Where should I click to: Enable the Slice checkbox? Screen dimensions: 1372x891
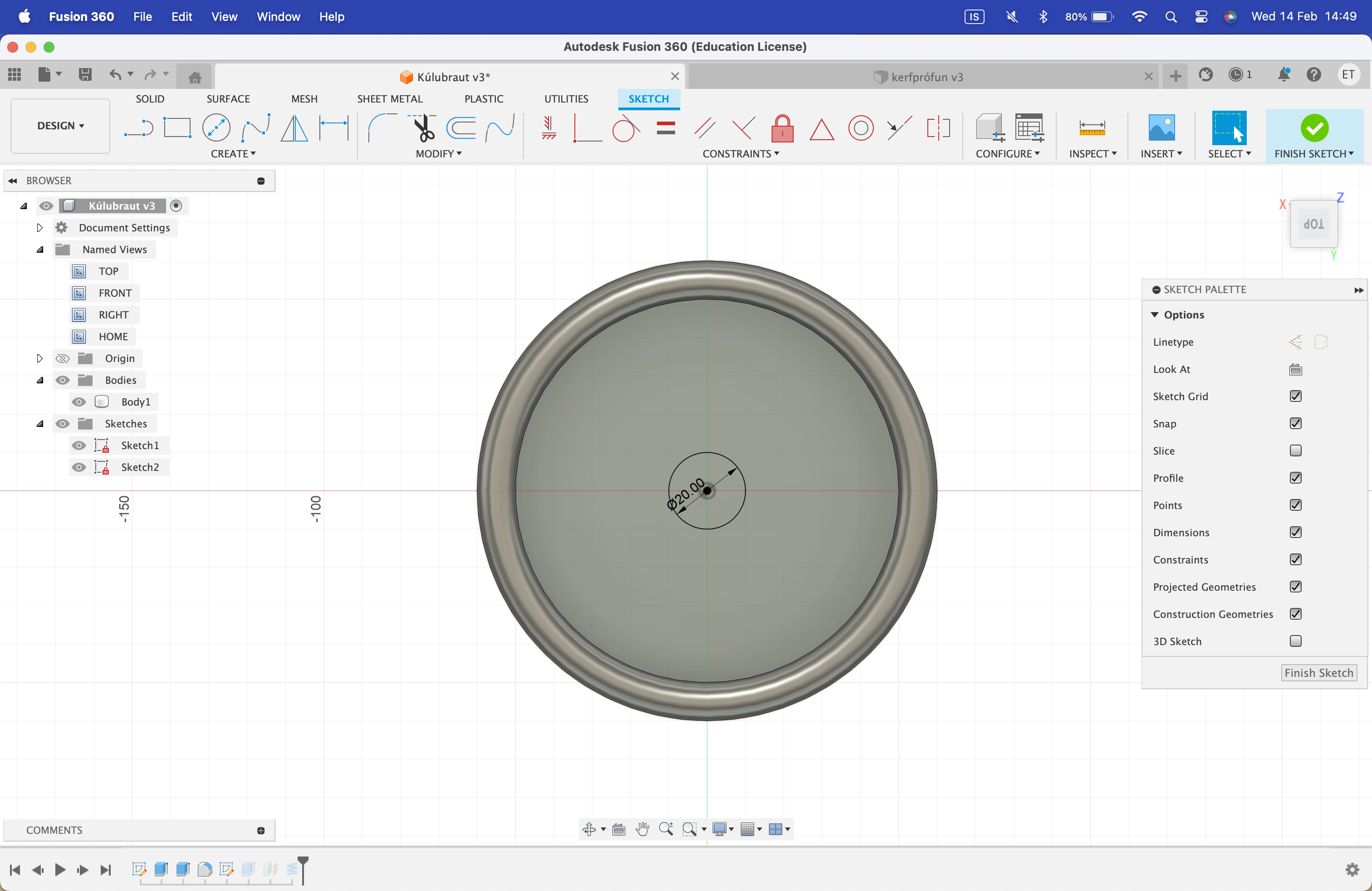1295,450
